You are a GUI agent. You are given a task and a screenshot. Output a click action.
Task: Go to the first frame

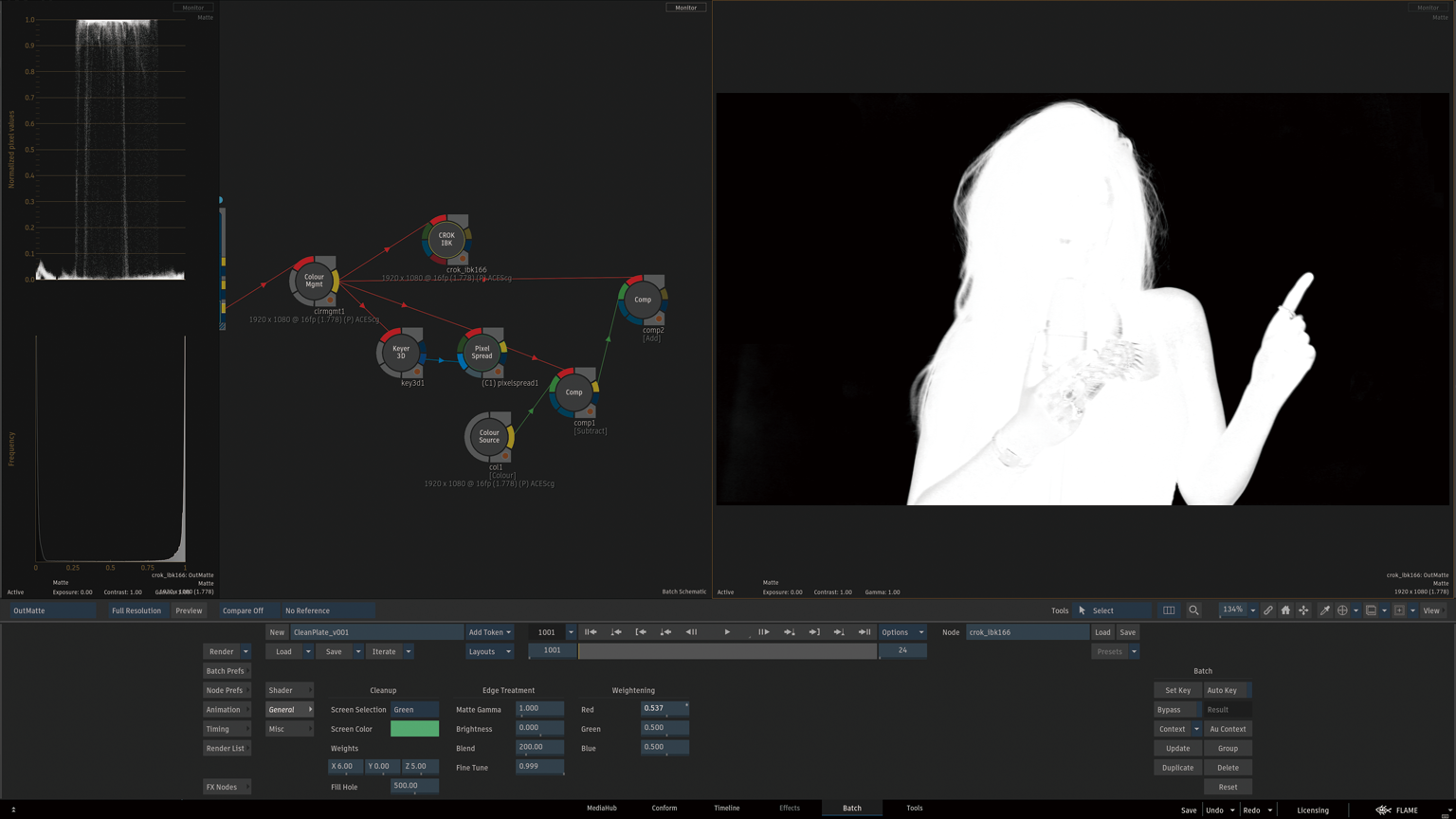[591, 632]
